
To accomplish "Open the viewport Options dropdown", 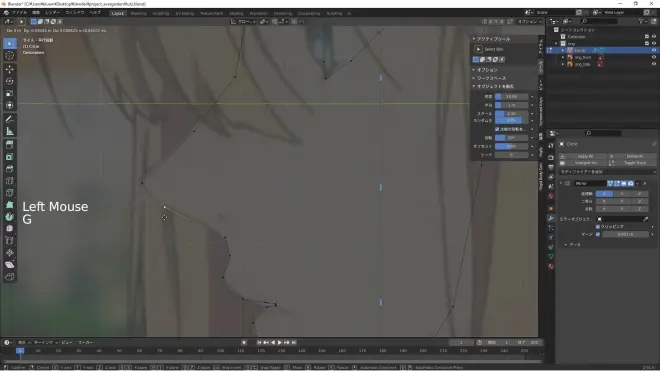I will point(529,21).
